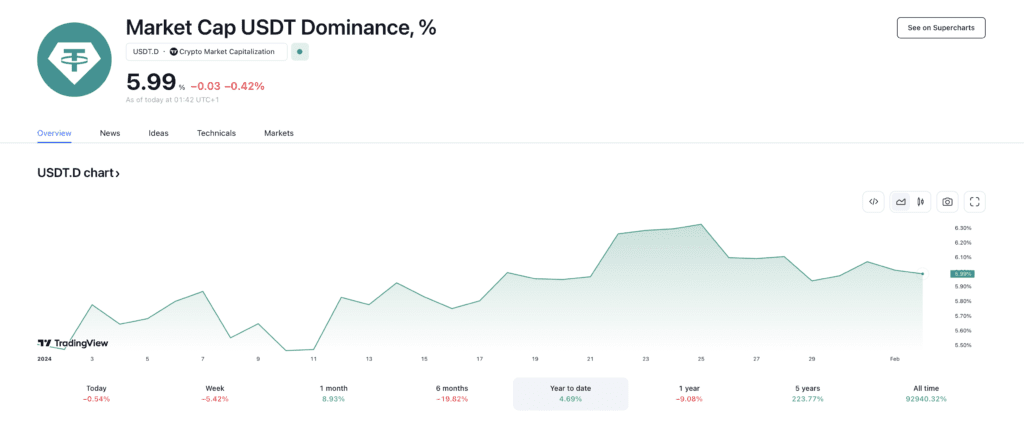This screenshot has width=1024, height=430.
Task: Switch to candlestick chart style
Action: point(920,202)
